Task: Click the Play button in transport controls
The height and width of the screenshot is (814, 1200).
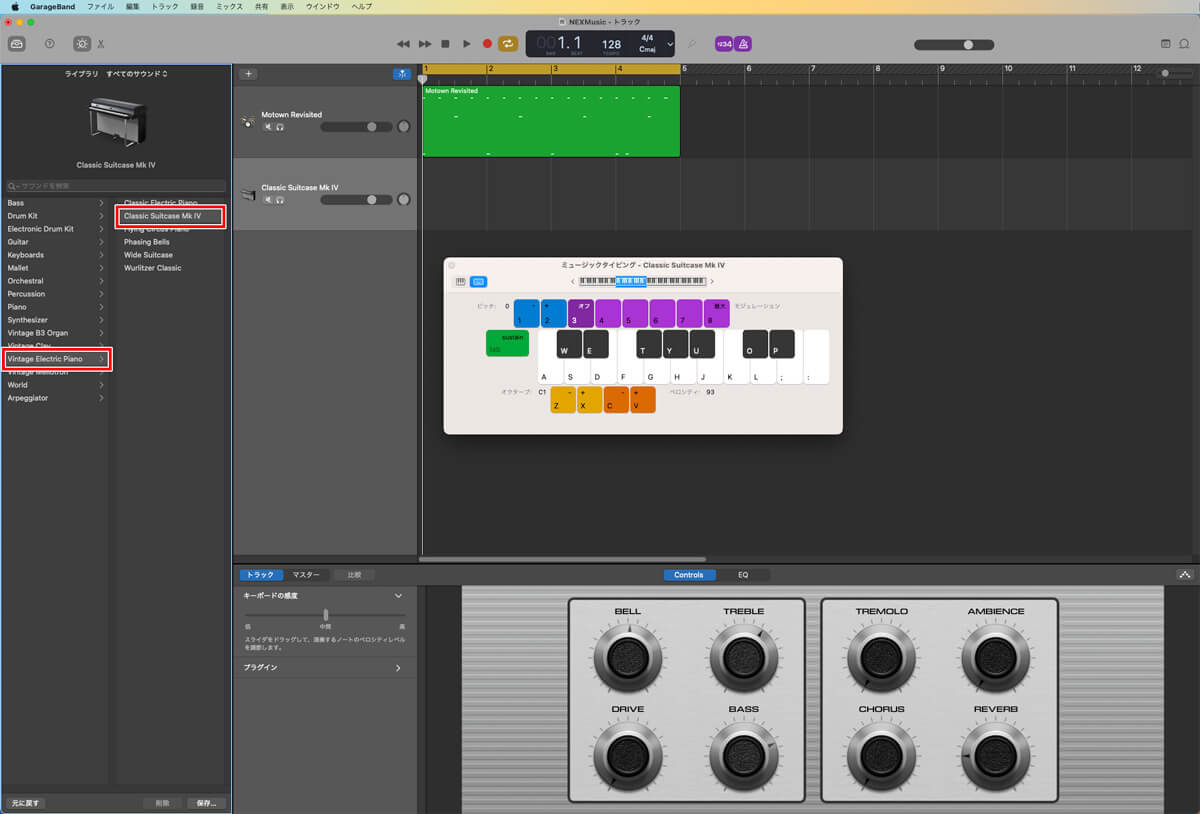Action: point(466,44)
